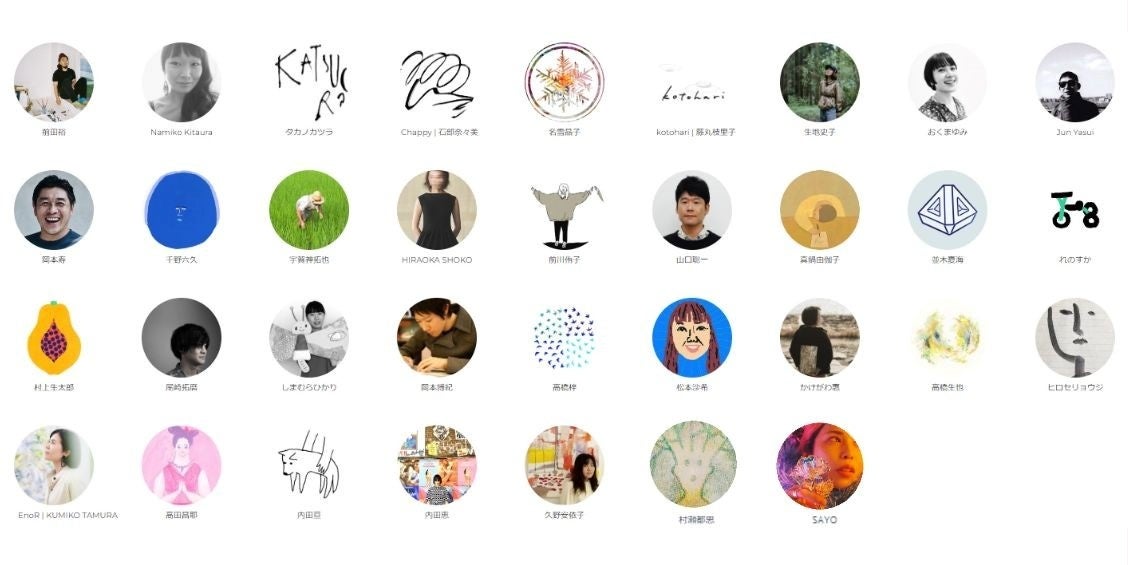The image size is (1128, 565).
Task: Open the geometric diamond logo avatar
Action: tap(947, 210)
